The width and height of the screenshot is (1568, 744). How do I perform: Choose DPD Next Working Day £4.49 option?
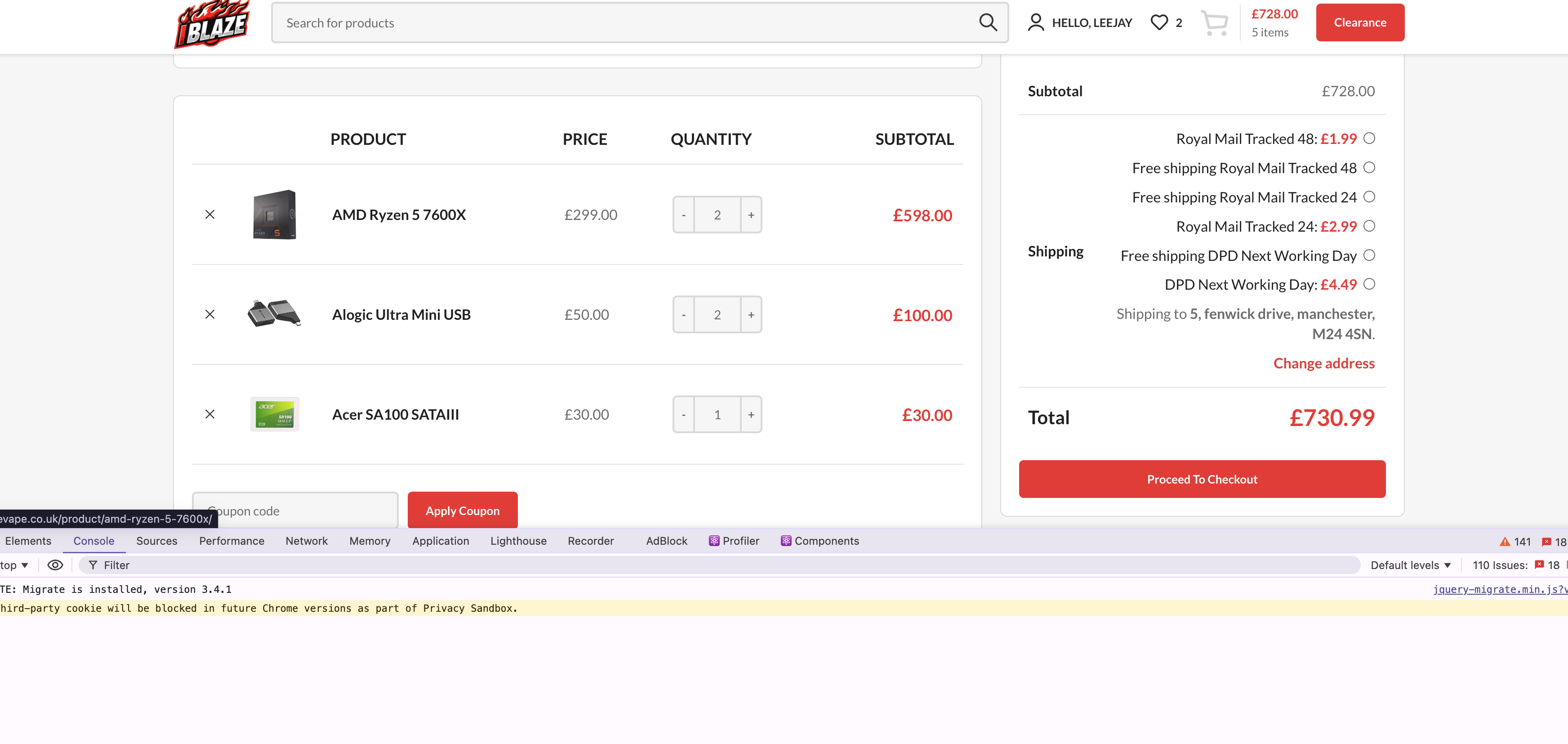click(x=1369, y=284)
